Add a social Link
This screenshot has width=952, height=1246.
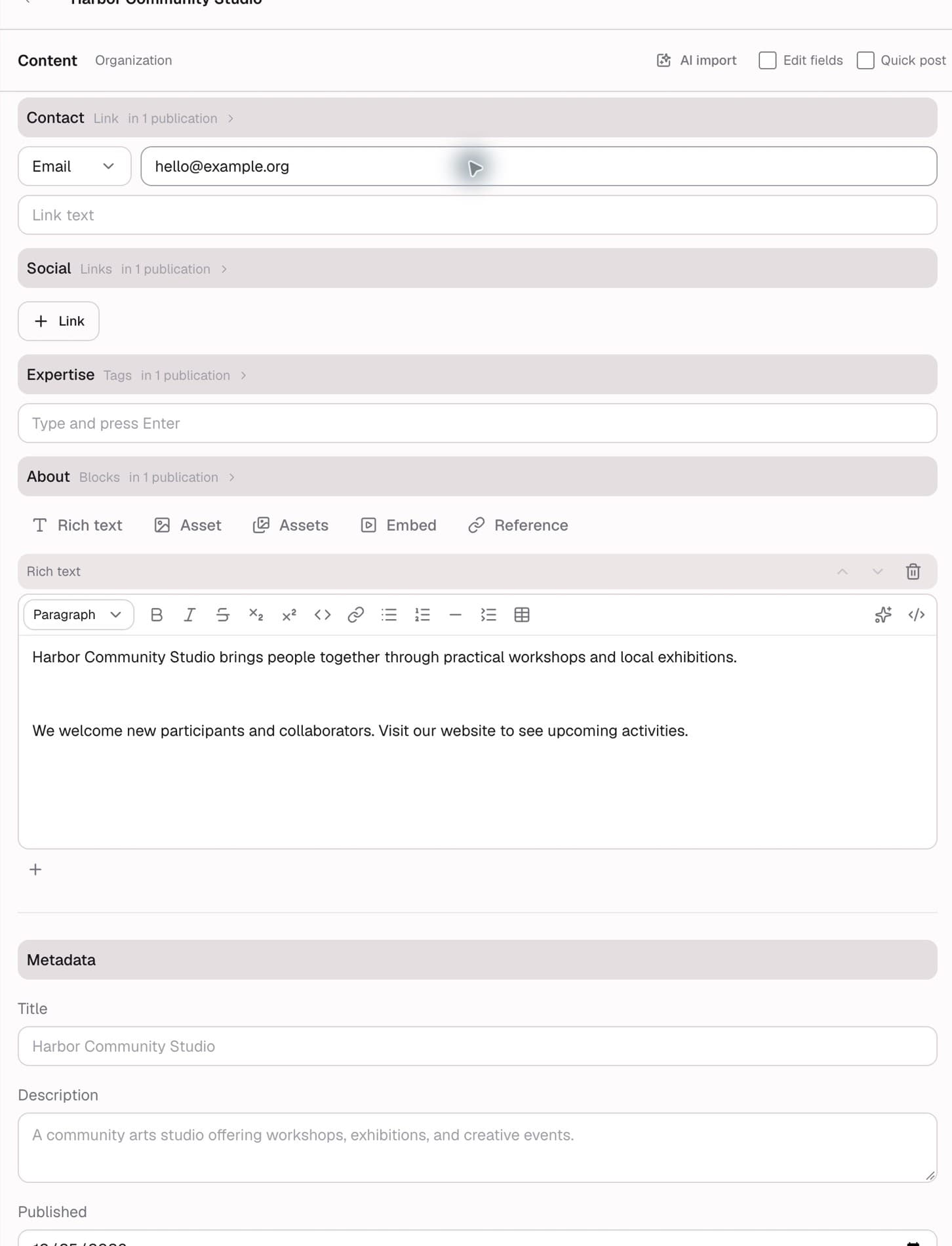tap(58, 321)
